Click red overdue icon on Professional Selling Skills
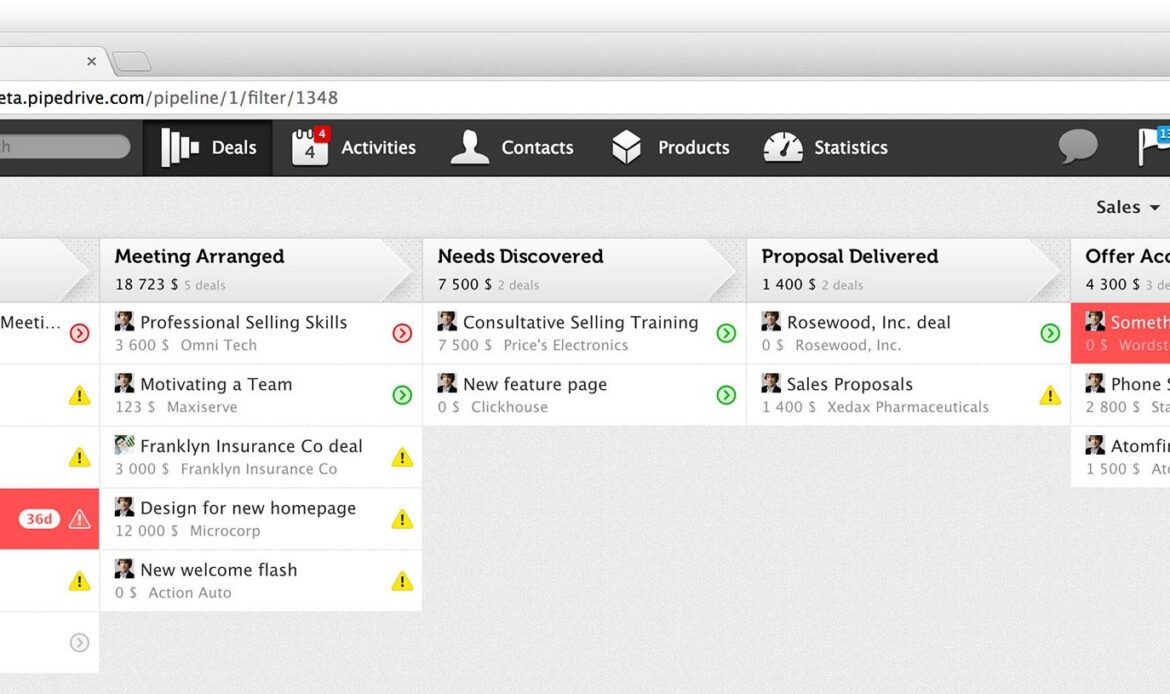Image resolution: width=1170 pixels, height=694 pixels. 402,333
